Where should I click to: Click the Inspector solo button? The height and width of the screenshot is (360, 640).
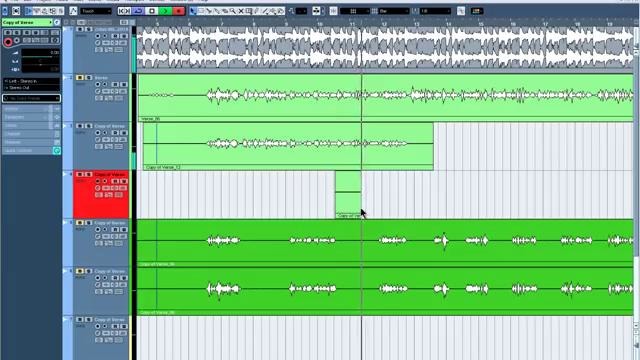[17, 33]
